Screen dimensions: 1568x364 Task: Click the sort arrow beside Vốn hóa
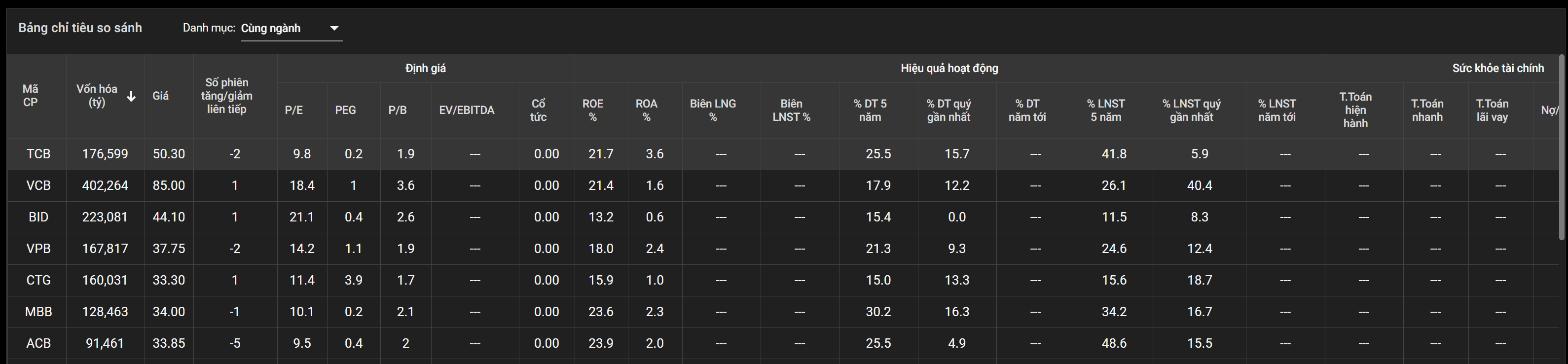coord(131,96)
